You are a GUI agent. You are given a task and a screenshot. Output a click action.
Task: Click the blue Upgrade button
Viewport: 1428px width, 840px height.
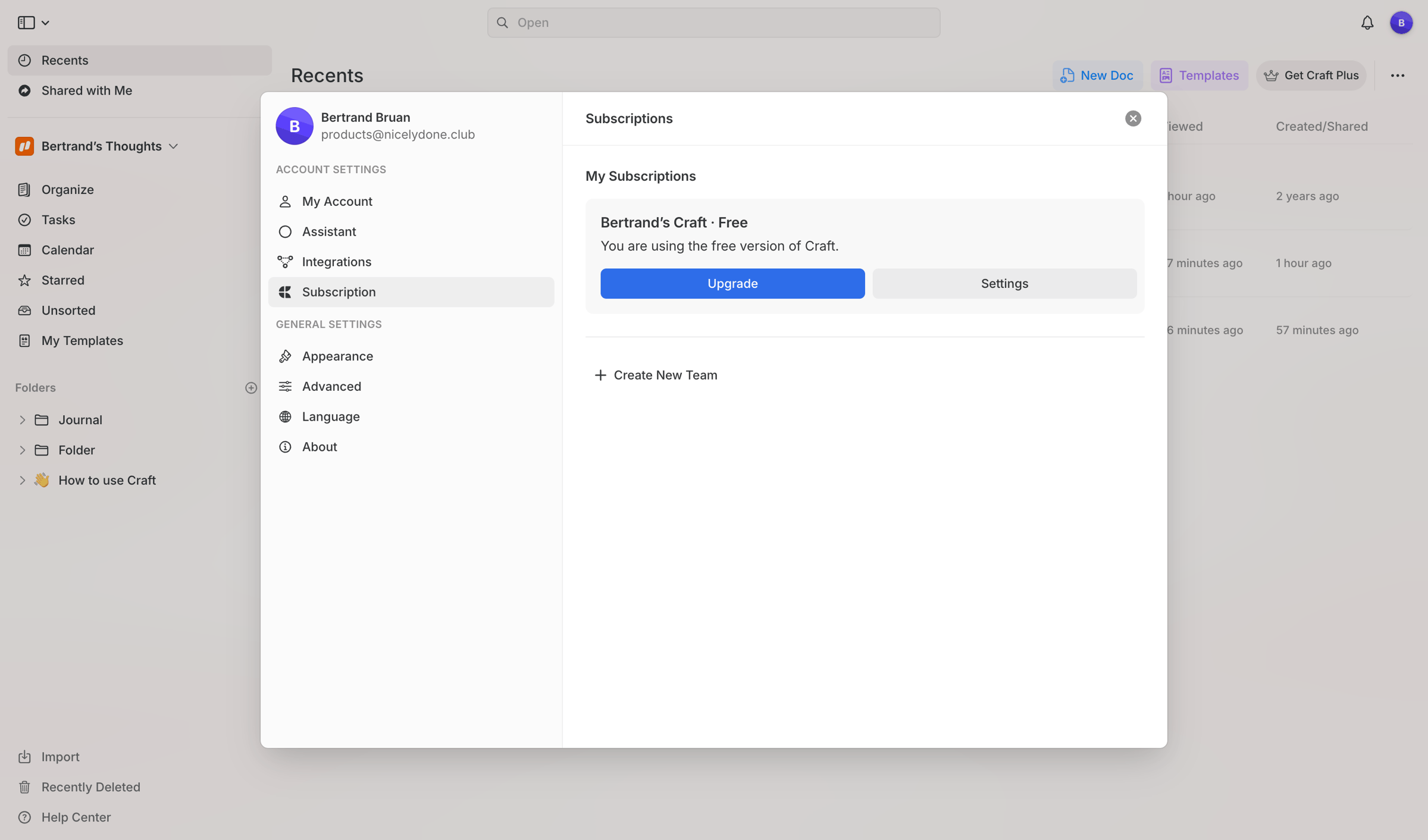[x=732, y=284]
